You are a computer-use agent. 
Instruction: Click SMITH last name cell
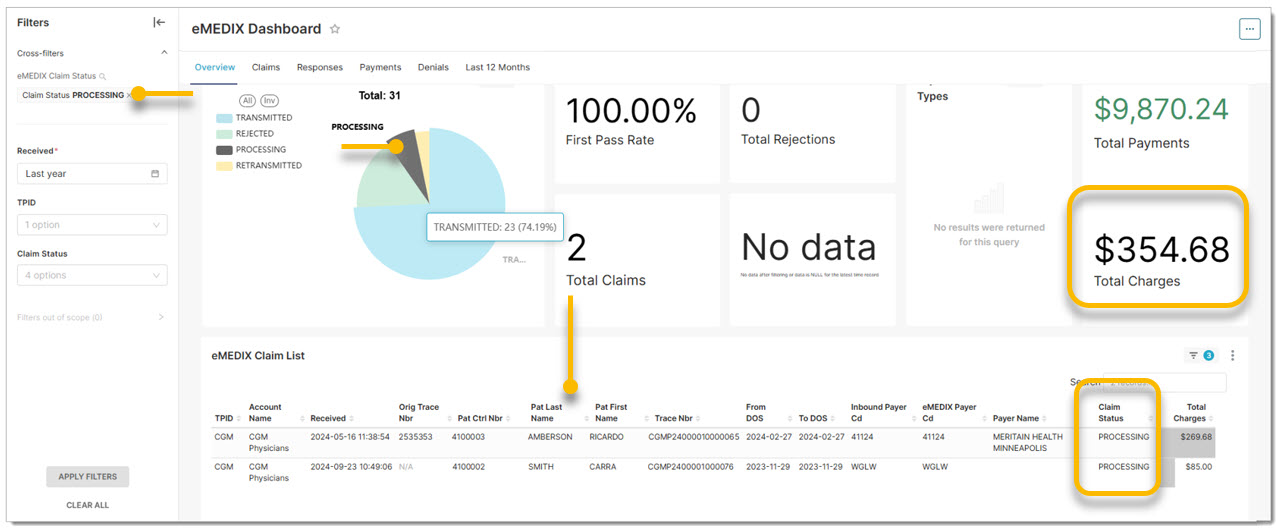coord(542,466)
